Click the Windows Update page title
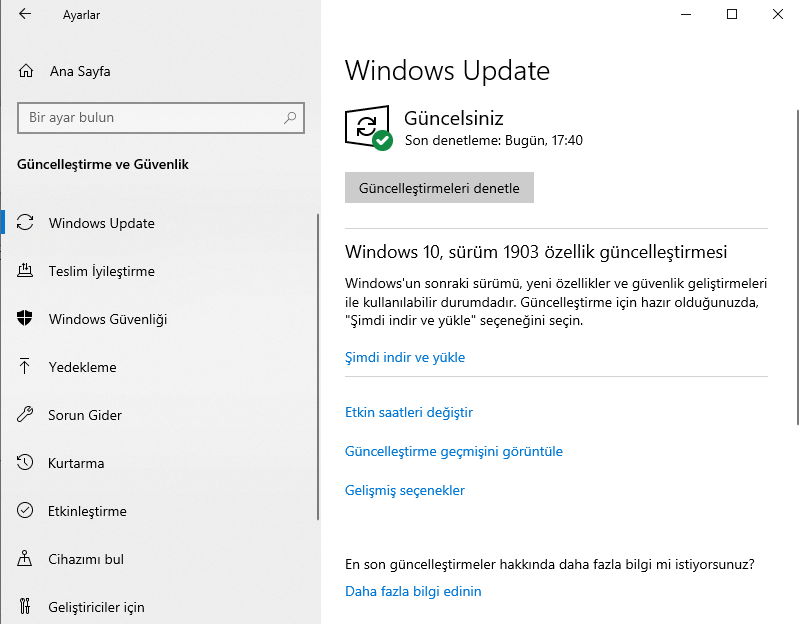Viewport: 800px width, 624px height. pyautogui.click(x=447, y=70)
